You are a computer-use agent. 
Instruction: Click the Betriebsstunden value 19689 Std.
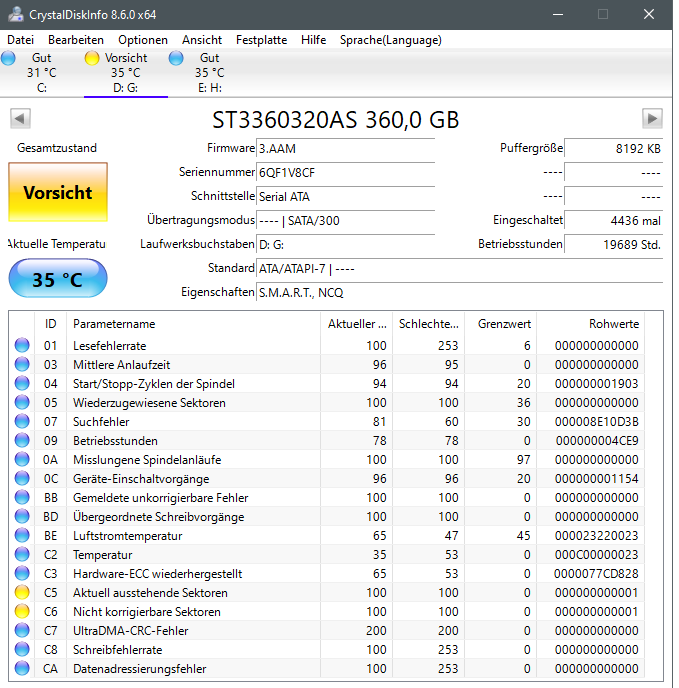coord(613,244)
